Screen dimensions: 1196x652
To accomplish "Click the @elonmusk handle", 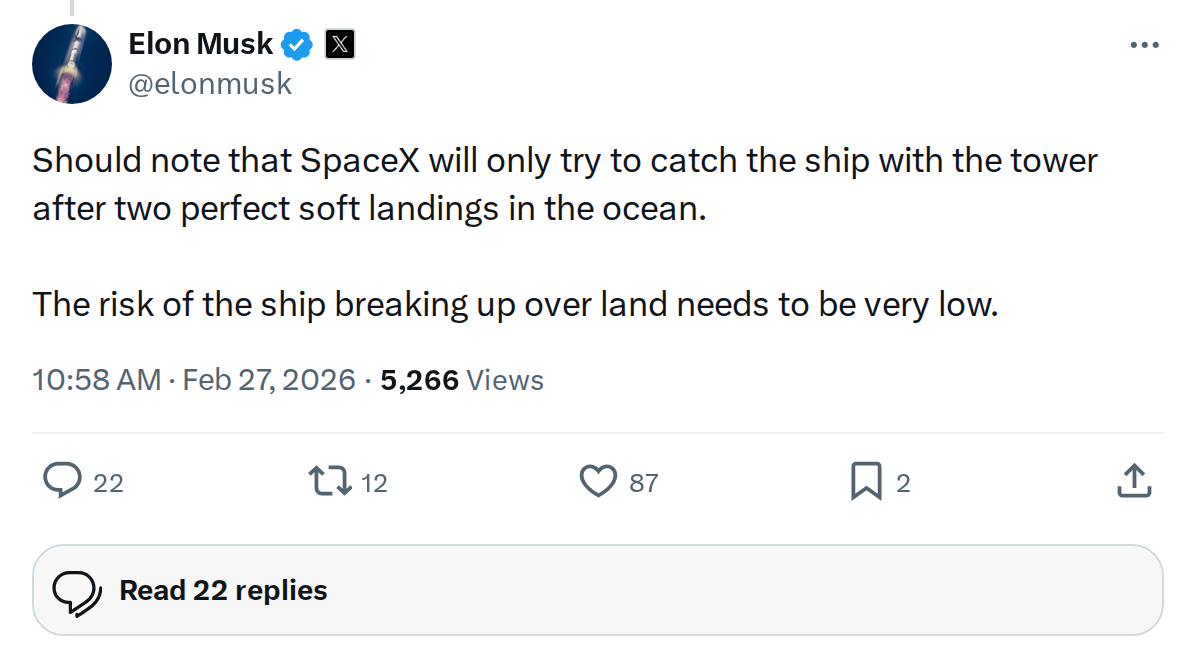I will pos(211,83).
